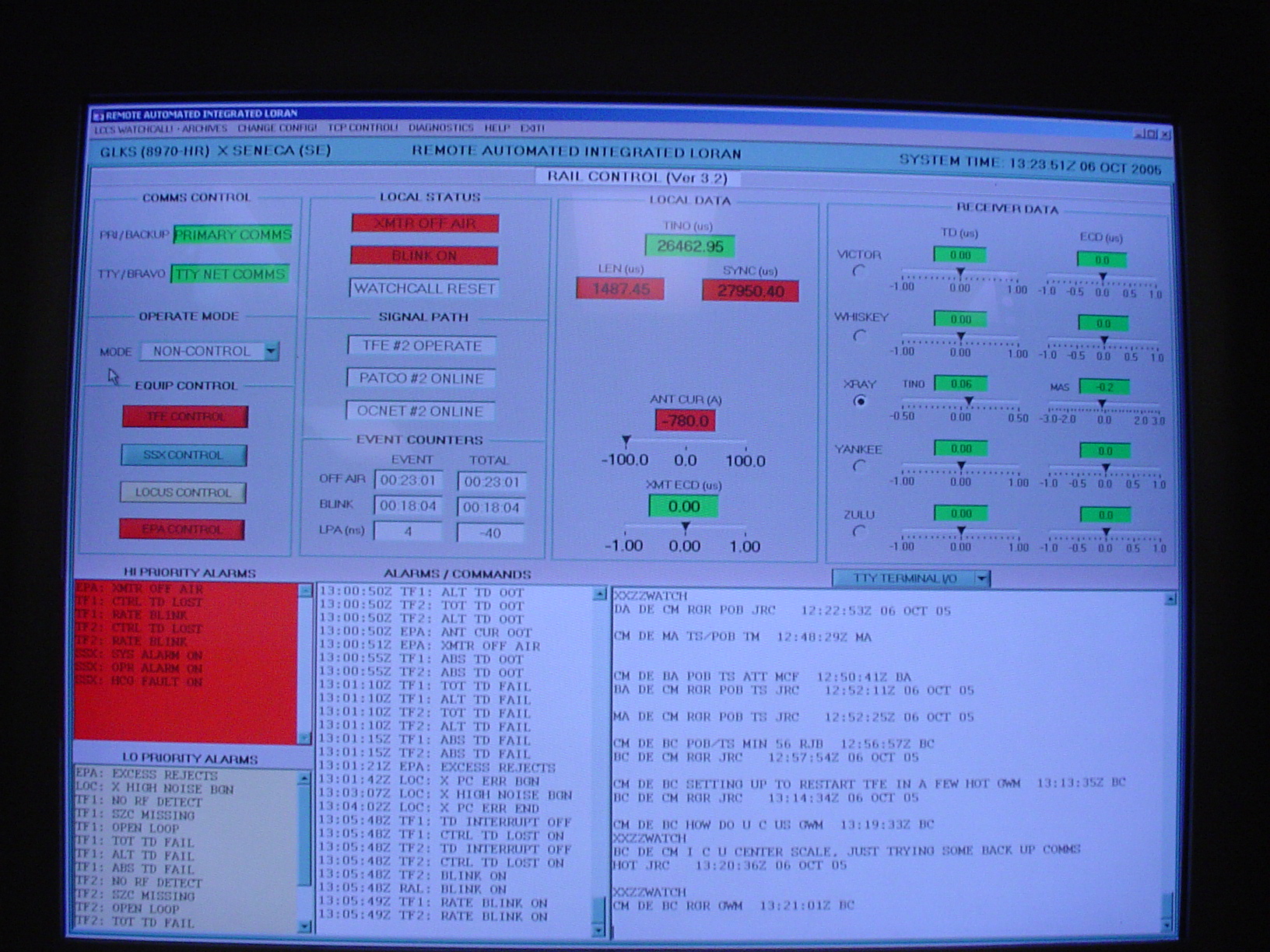This screenshot has width=1270, height=952.
Task: Expand the TTY TERMINAL I/O dropdown
Action: [x=982, y=578]
